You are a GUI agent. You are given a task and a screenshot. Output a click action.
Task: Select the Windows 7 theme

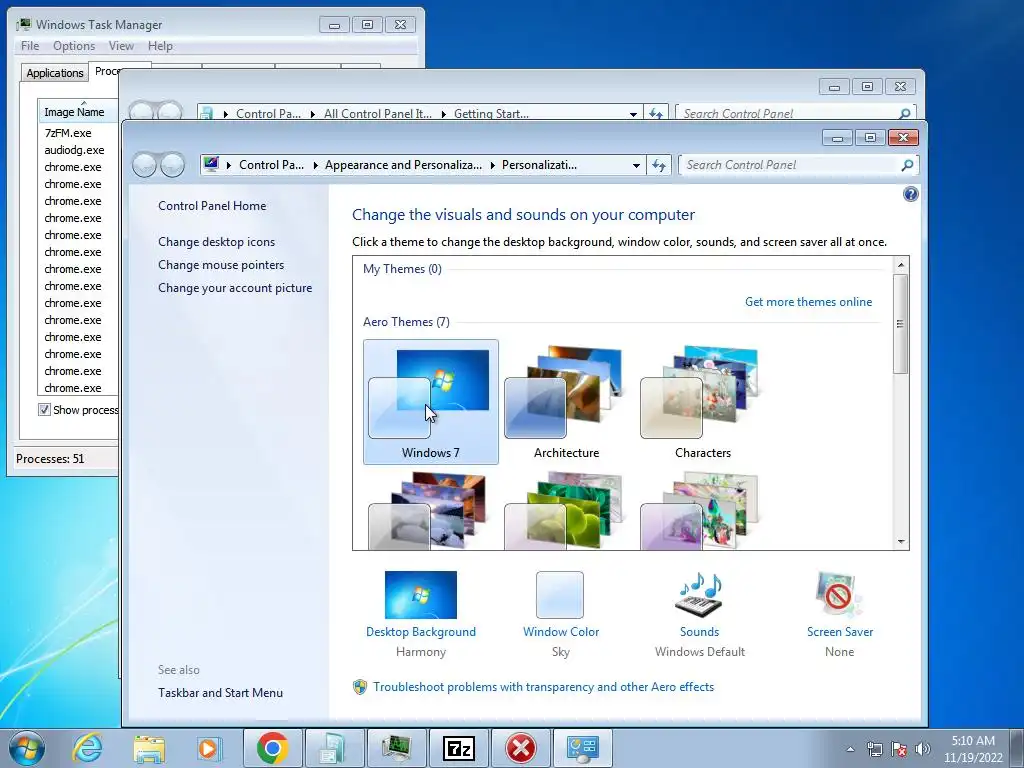[x=430, y=402]
